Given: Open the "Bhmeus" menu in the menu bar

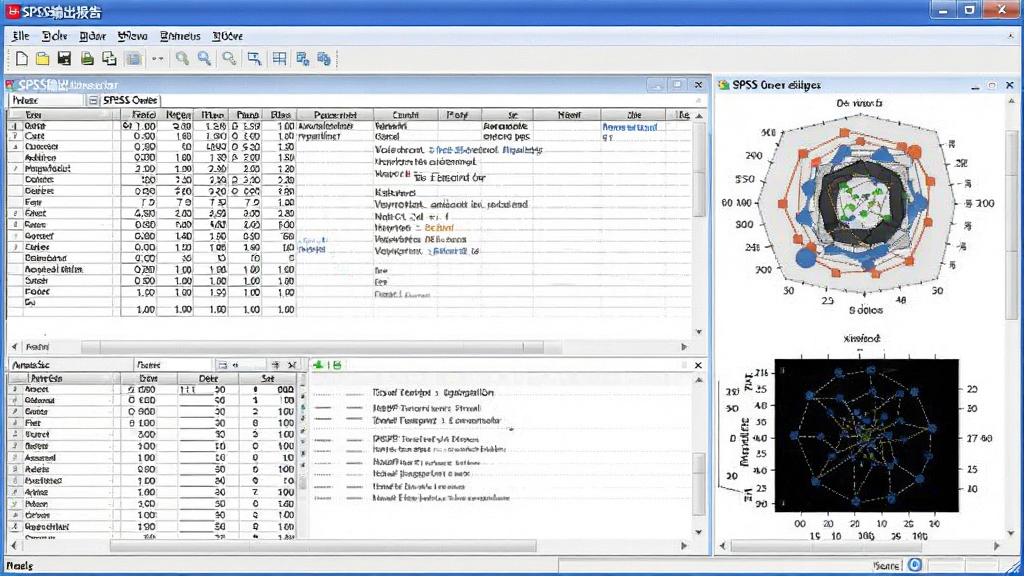Looking at the screenshot, I should click(x=180, y=36).
